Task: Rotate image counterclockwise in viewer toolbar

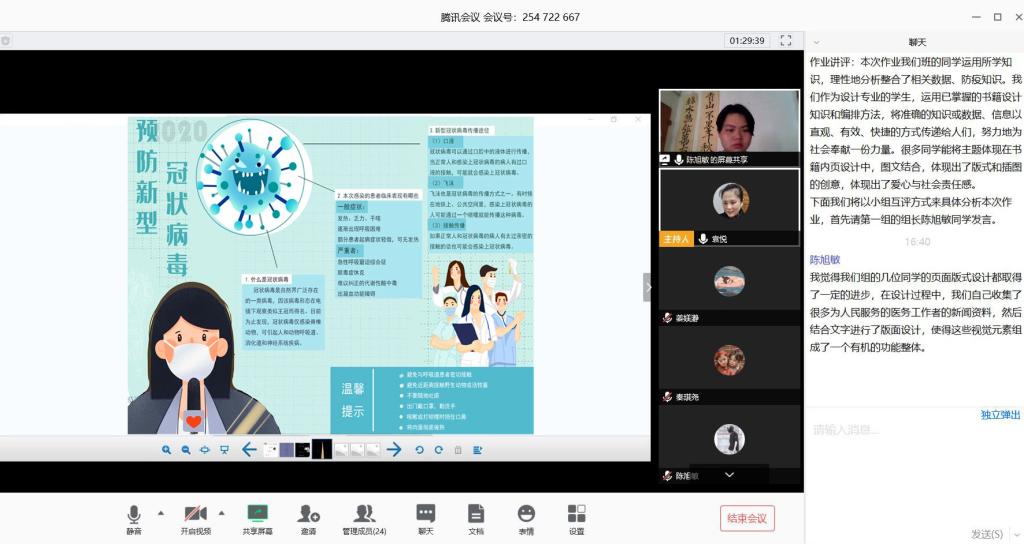Action: tap(419, 450)
